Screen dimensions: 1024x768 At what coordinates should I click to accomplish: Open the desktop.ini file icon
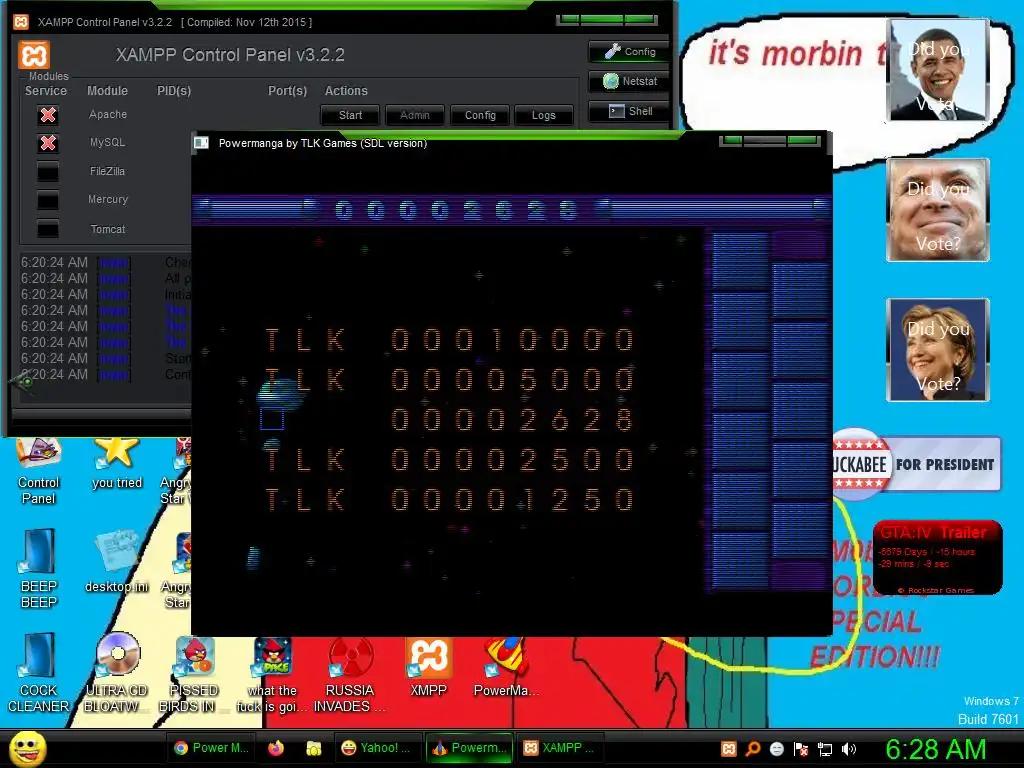(117, 561)
